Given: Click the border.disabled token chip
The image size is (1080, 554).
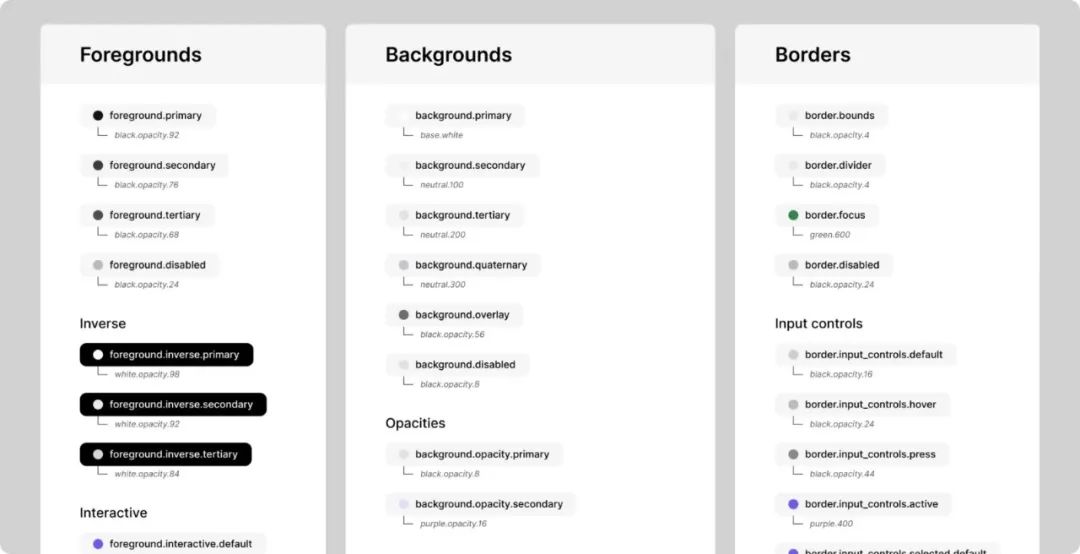Looking at the screenshot, I should click(834, 265).
